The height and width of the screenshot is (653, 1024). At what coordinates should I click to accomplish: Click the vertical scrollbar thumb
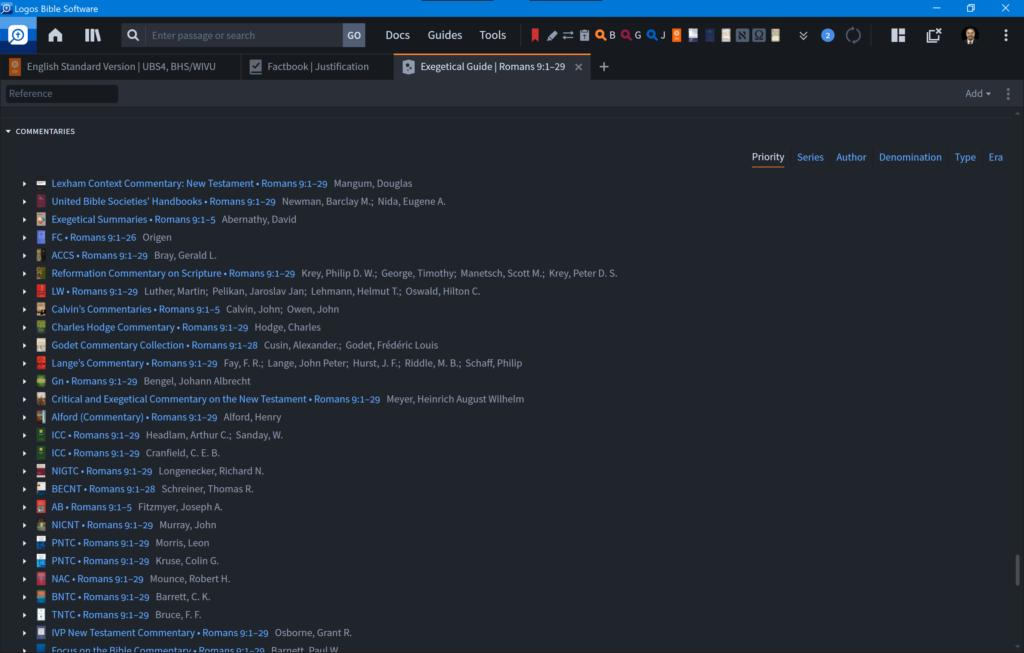(1017, 569)
